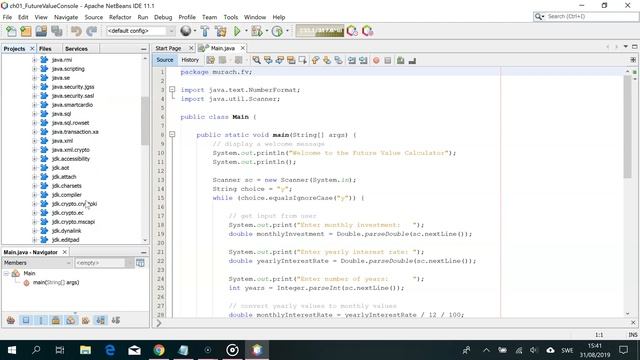
Task: Open the Tools menu
Action: pyautogui.click(x=231, y=17)
